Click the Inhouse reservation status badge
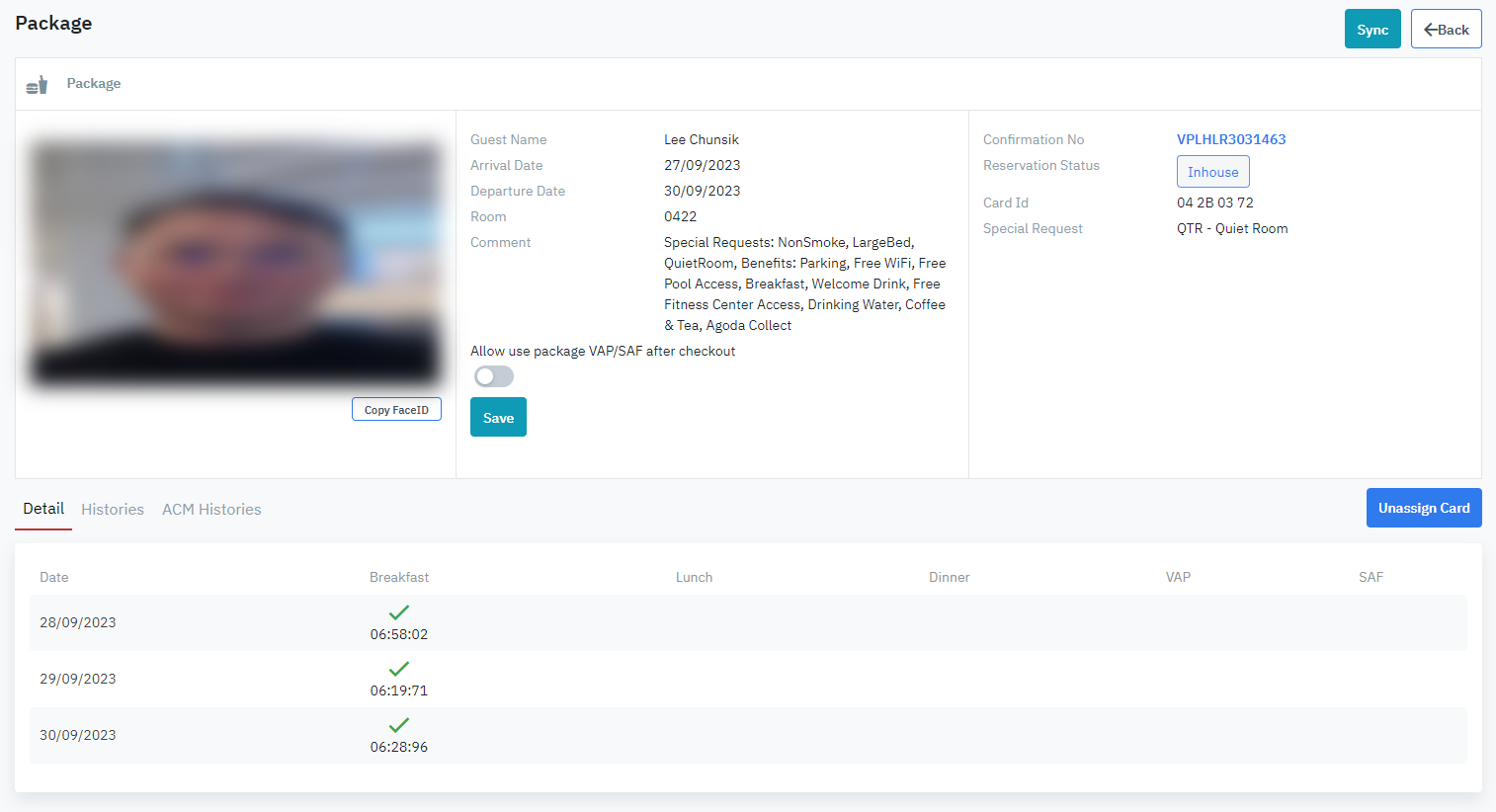Screen dimensions: 1496x812 coord(1212,172)
